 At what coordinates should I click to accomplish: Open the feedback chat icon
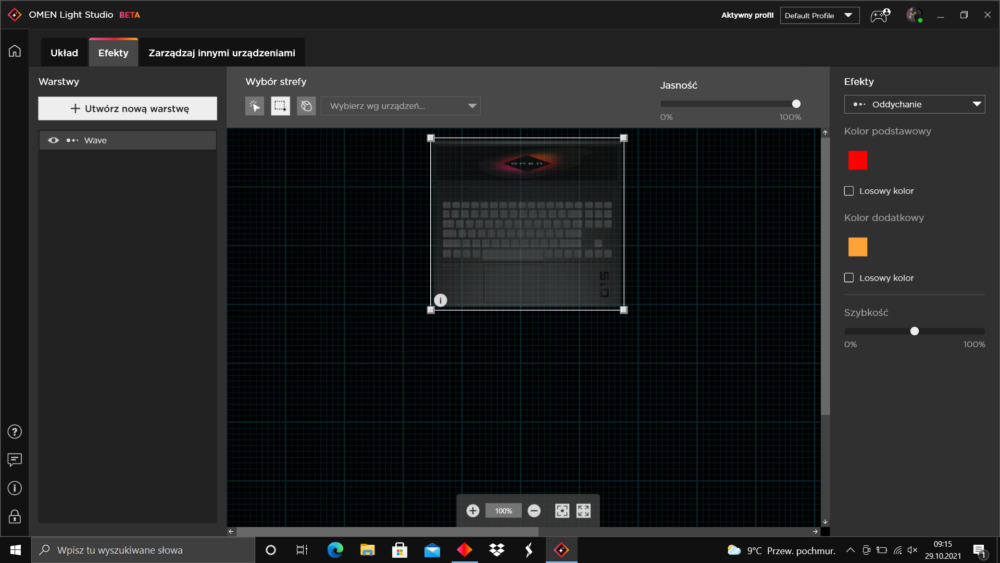15,460
